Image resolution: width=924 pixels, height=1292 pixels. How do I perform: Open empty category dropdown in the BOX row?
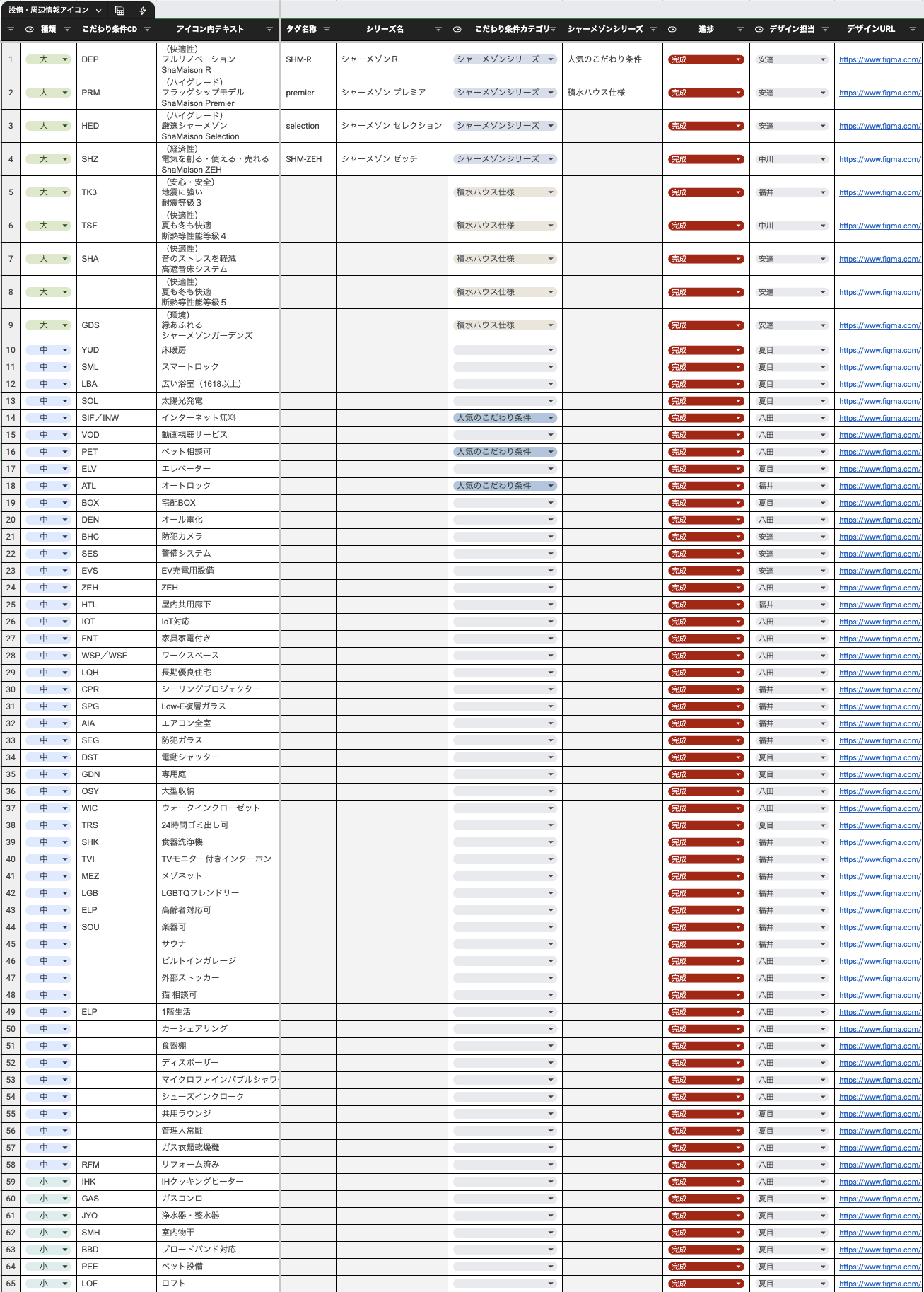coord(505,503)
